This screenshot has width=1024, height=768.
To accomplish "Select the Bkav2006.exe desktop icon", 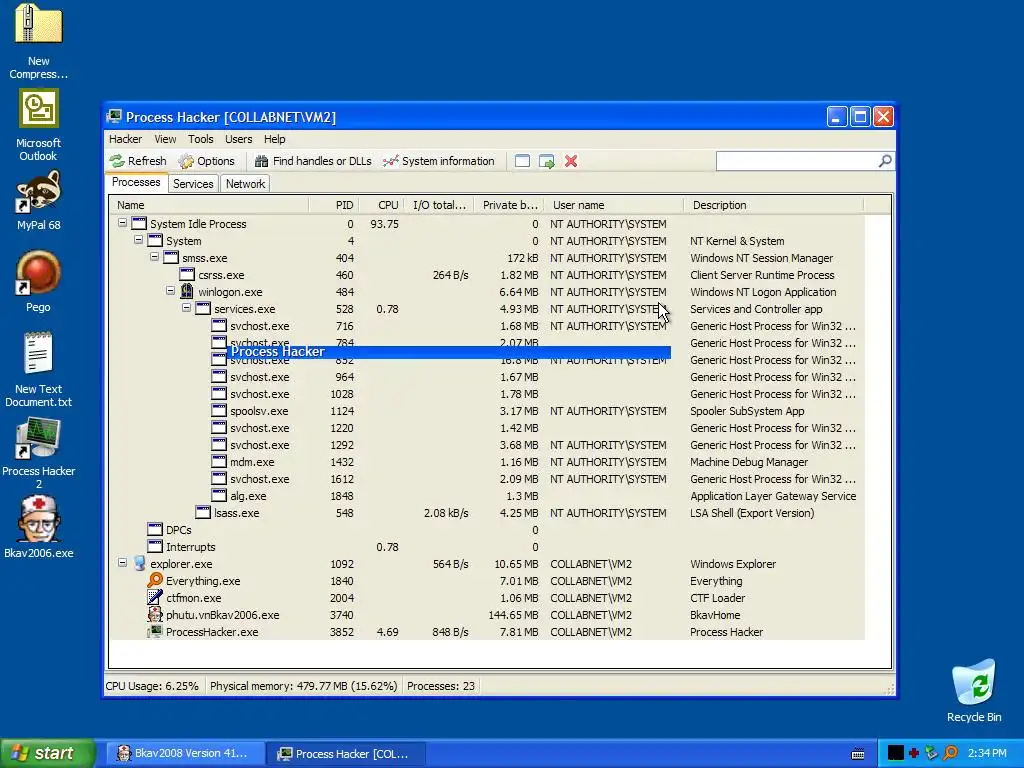I will 38,528.
